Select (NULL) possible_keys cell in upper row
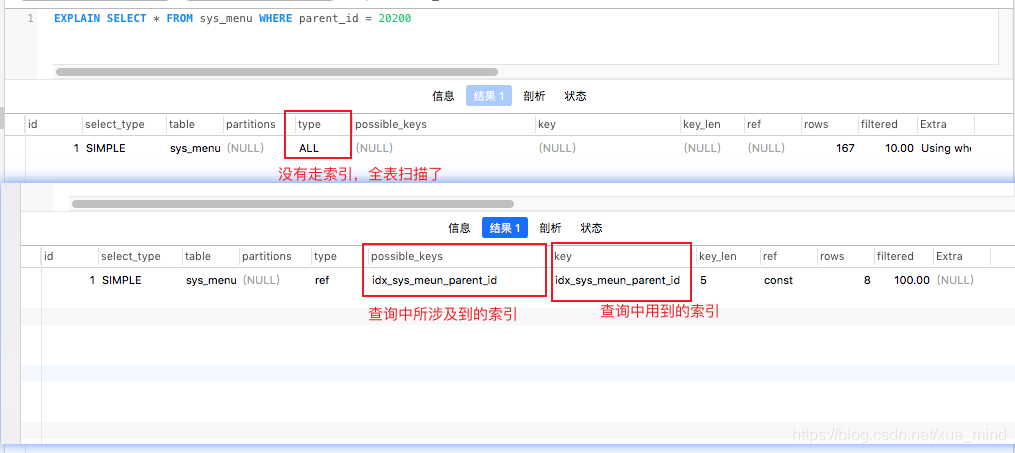Image resolution: width=1015 pixels, height=453 pixels. click(375, 148)
